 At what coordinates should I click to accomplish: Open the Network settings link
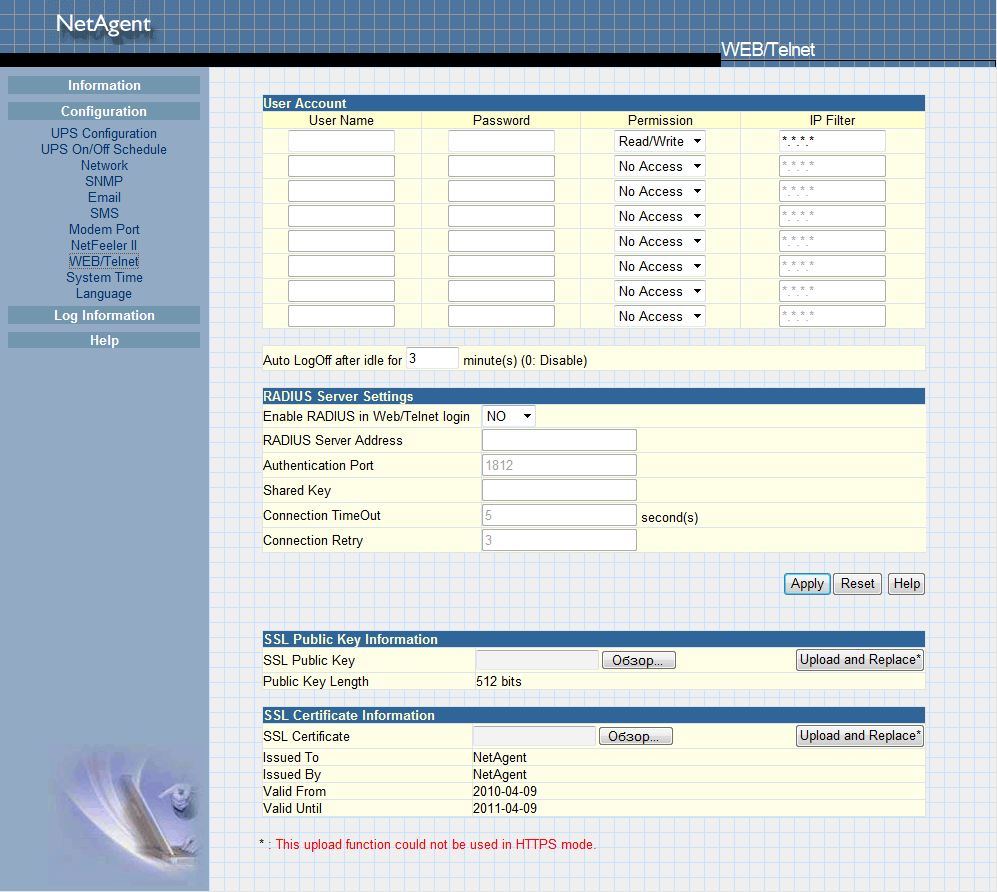pyautogui.click(x=104, y=165)
